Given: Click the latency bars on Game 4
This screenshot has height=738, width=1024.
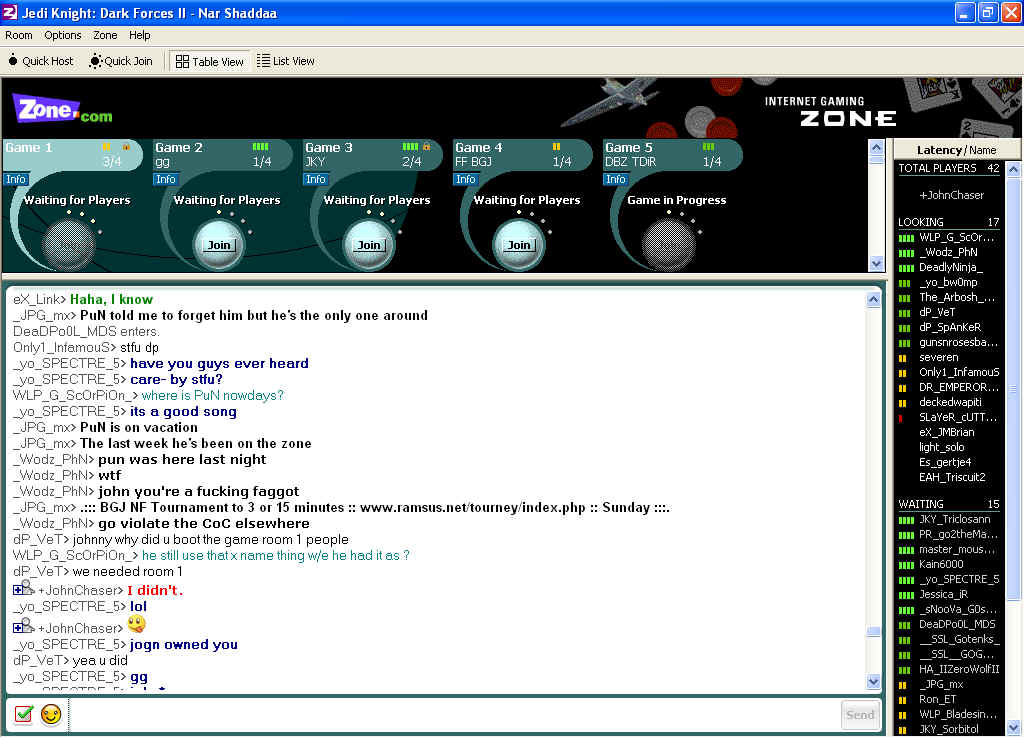Looking at the screenshot, I should pos(556,147).
